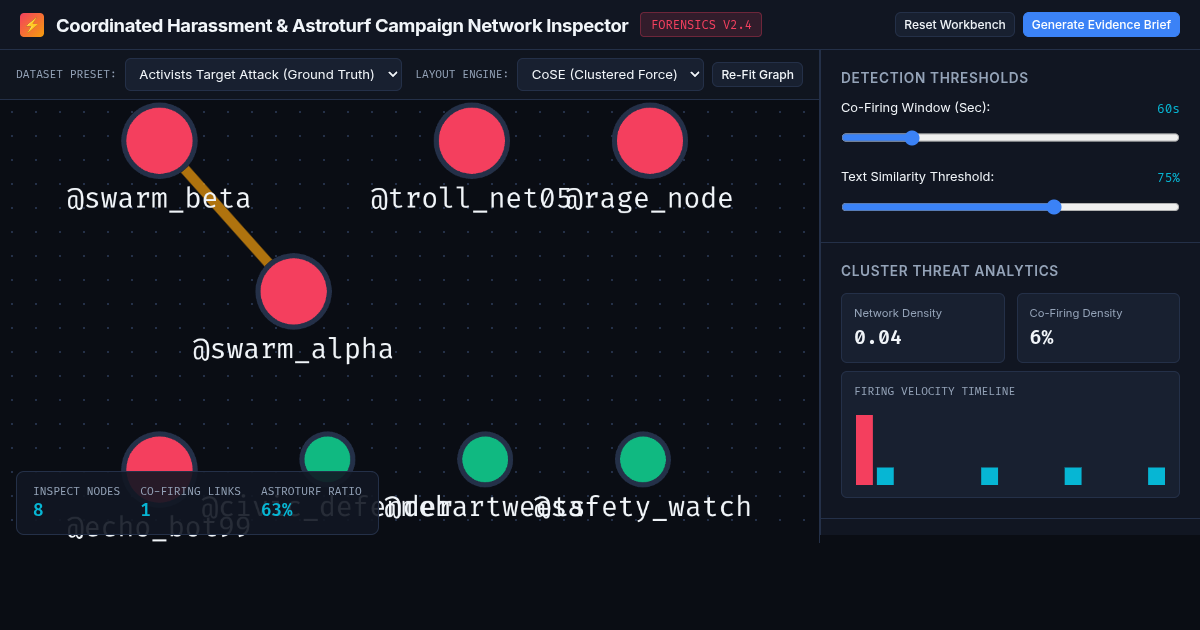
Task: Click the tall red bar in firing timeline
Action: point(864,450)
